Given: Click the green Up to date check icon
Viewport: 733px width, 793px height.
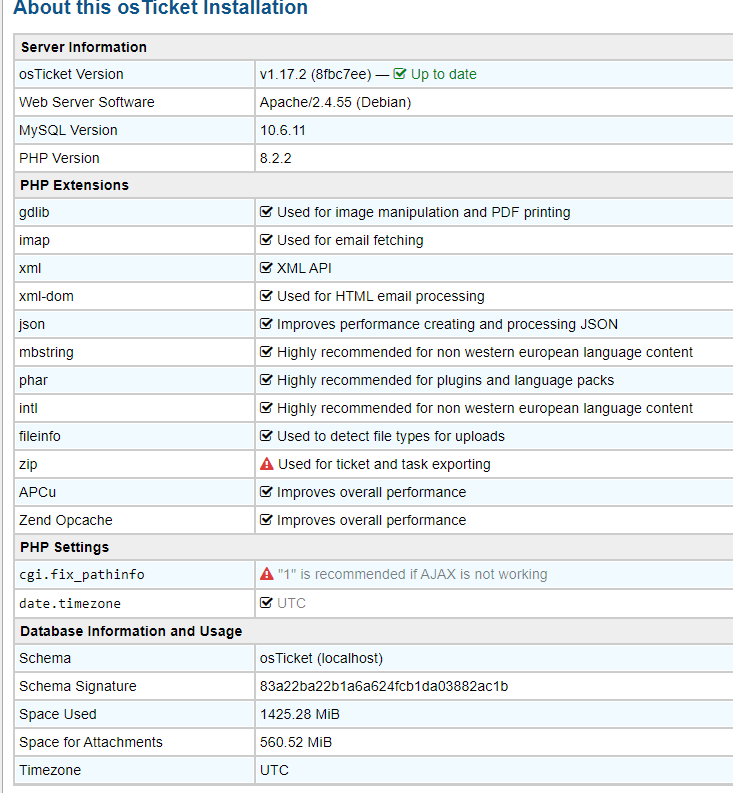Looking at the screenshot, I should 399,74.
